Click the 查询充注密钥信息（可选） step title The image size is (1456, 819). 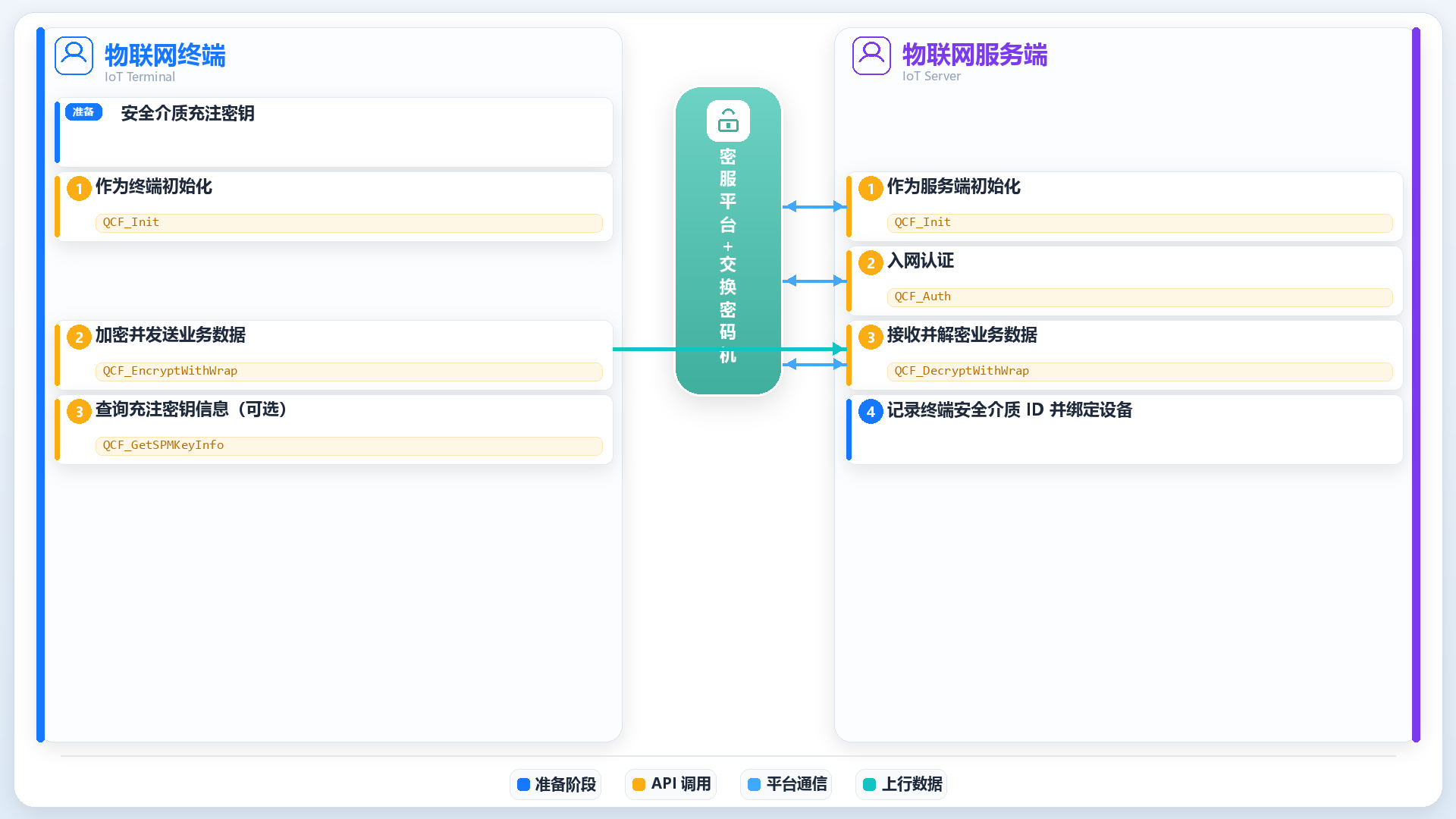pyautogui.click(x=191, y=409)
